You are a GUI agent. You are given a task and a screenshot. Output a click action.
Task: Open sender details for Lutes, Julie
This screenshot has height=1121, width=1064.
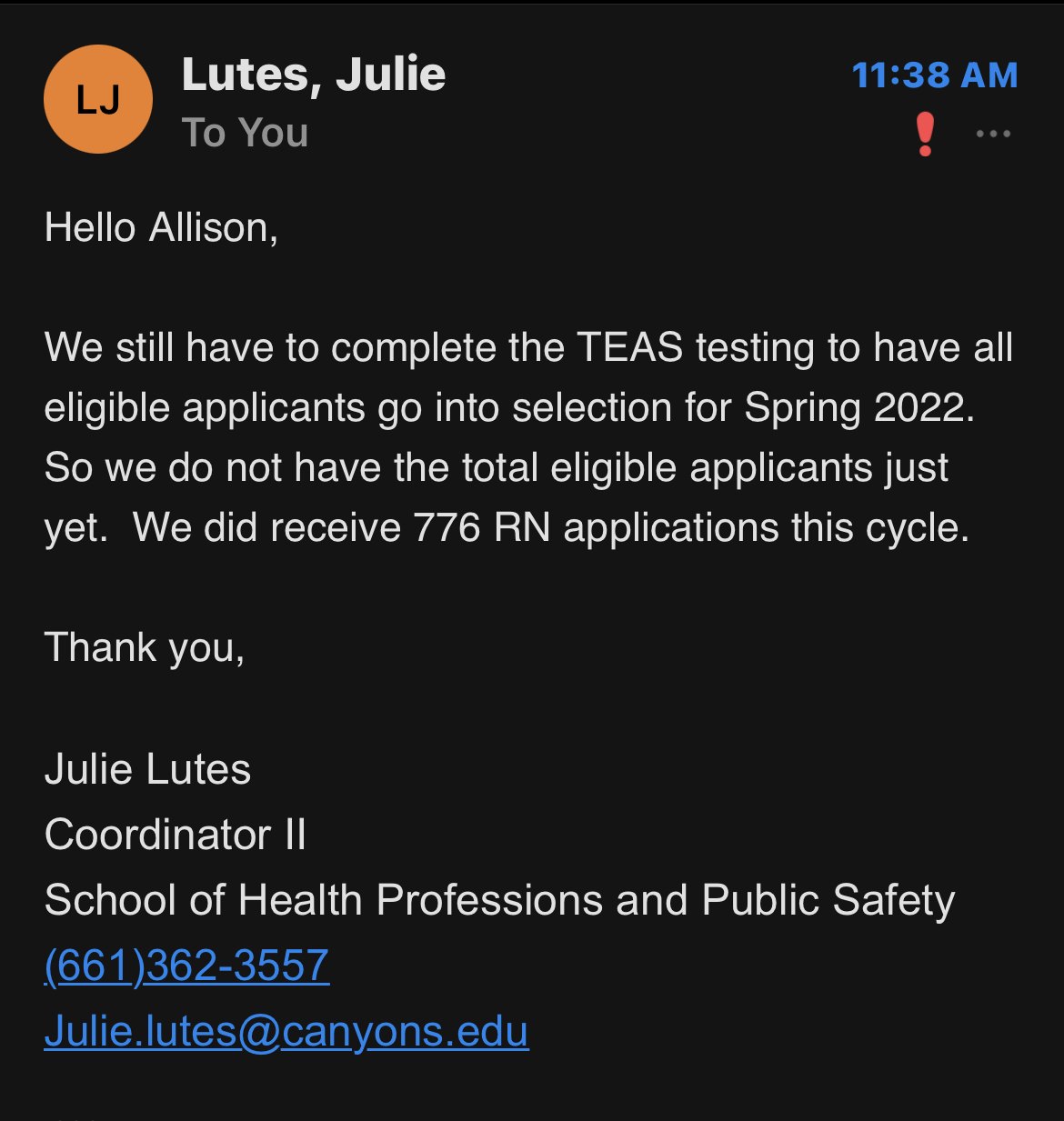(x=314, y=75)
